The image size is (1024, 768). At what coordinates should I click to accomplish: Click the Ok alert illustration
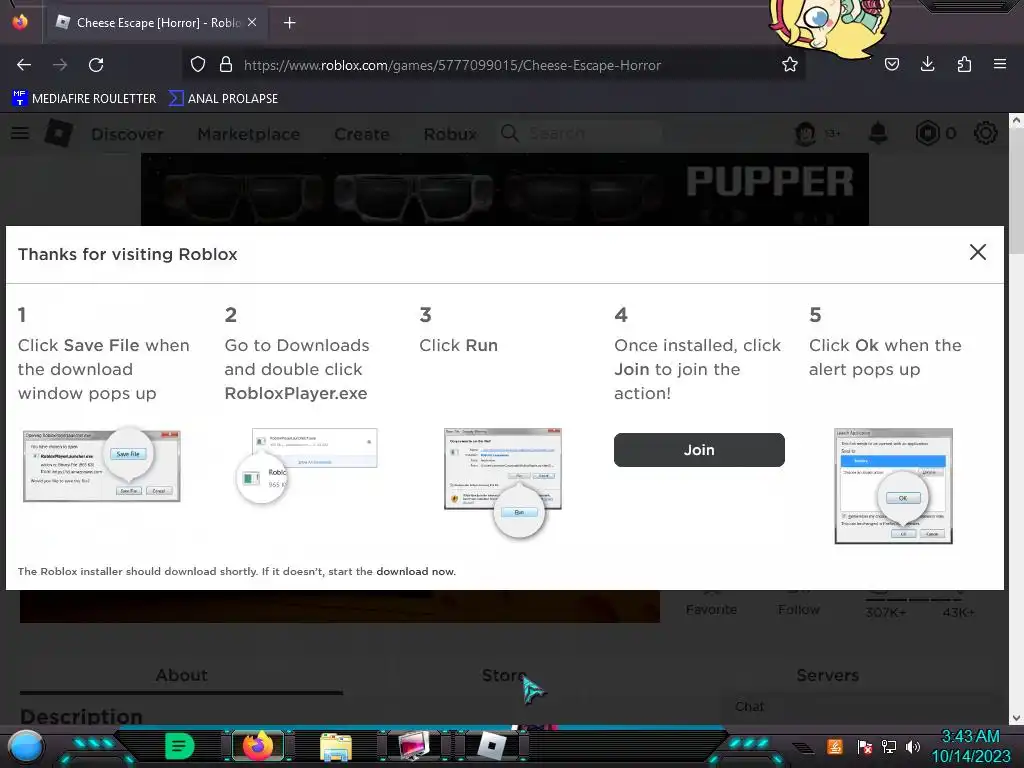point(893,486)
